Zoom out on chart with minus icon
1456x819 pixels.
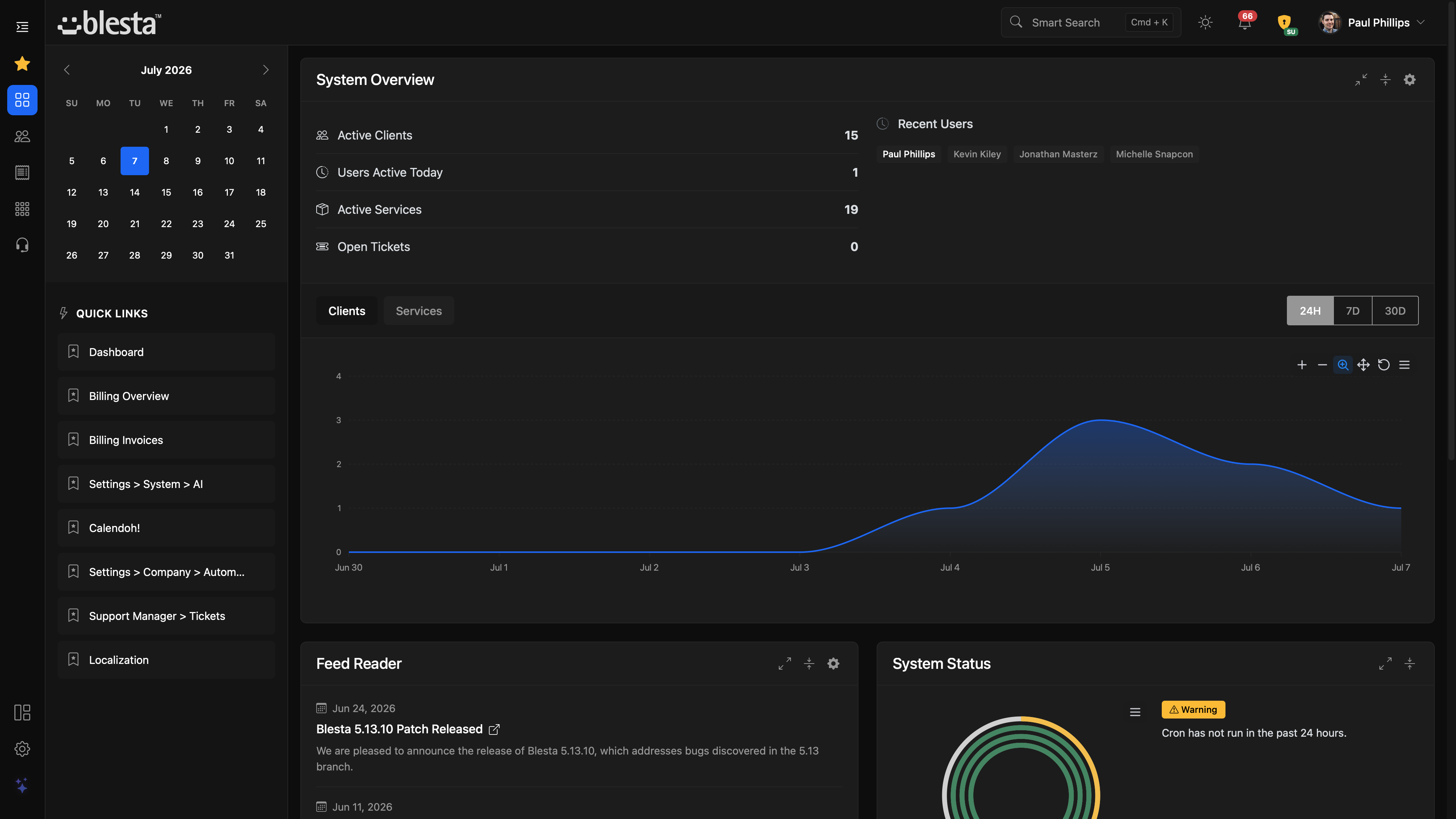1322,364
